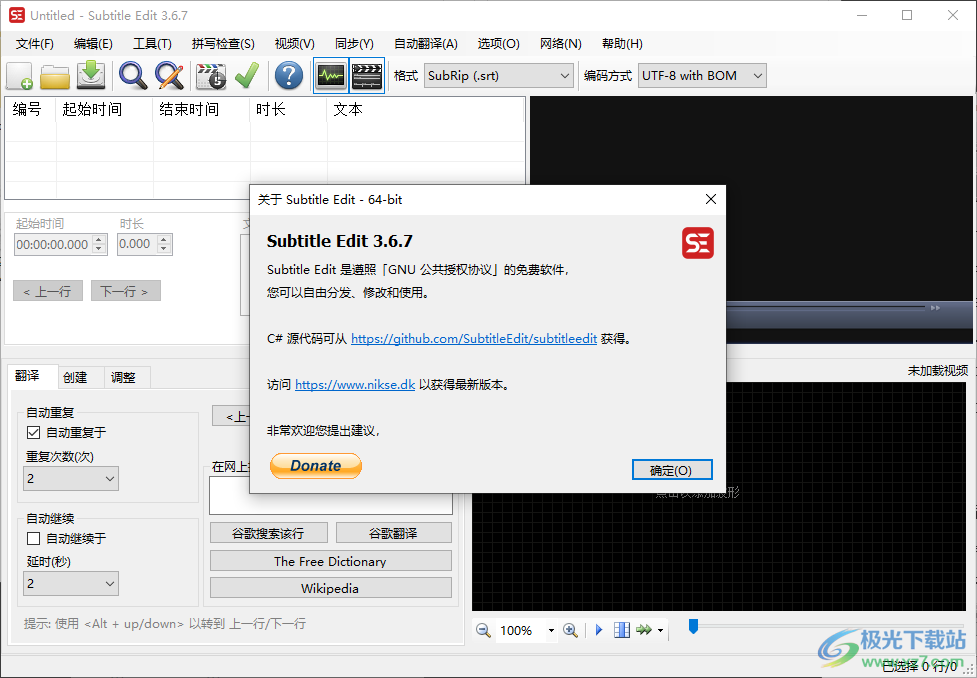Open the 选项(O) menu

click(x=498, y=44)
